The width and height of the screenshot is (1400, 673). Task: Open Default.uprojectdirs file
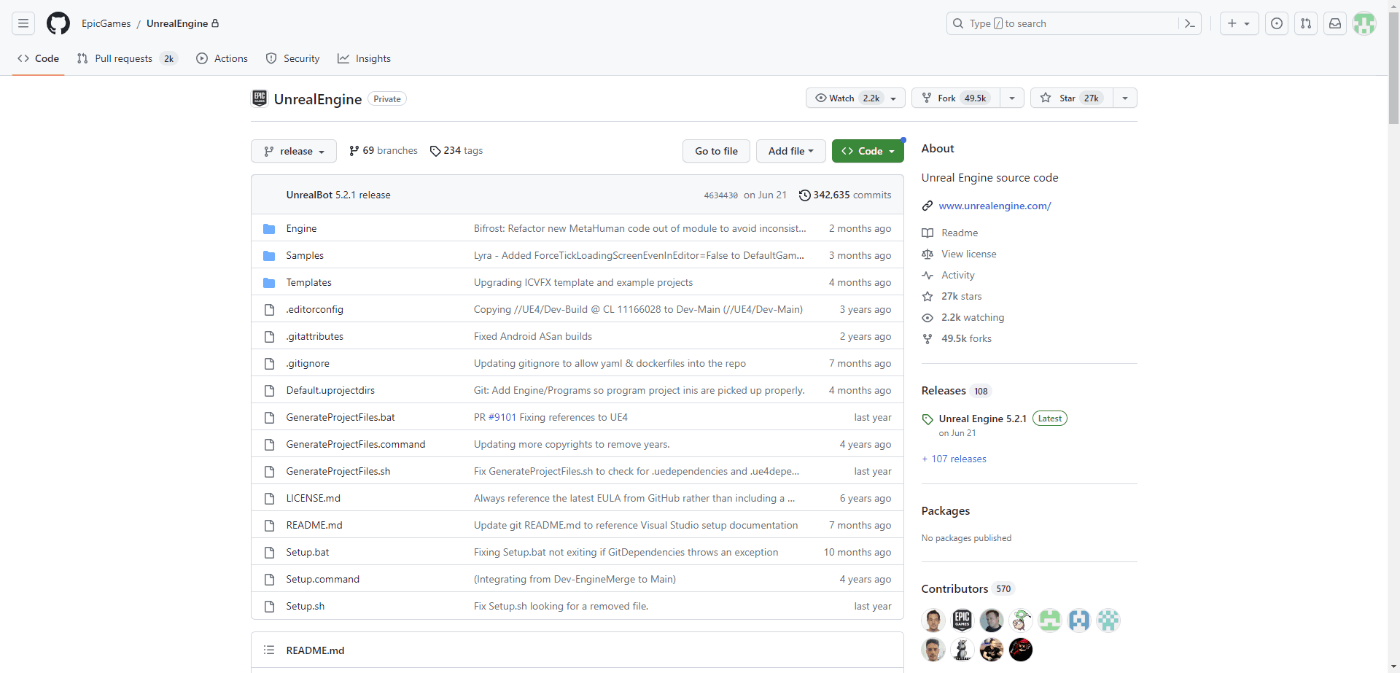(330, 390)
